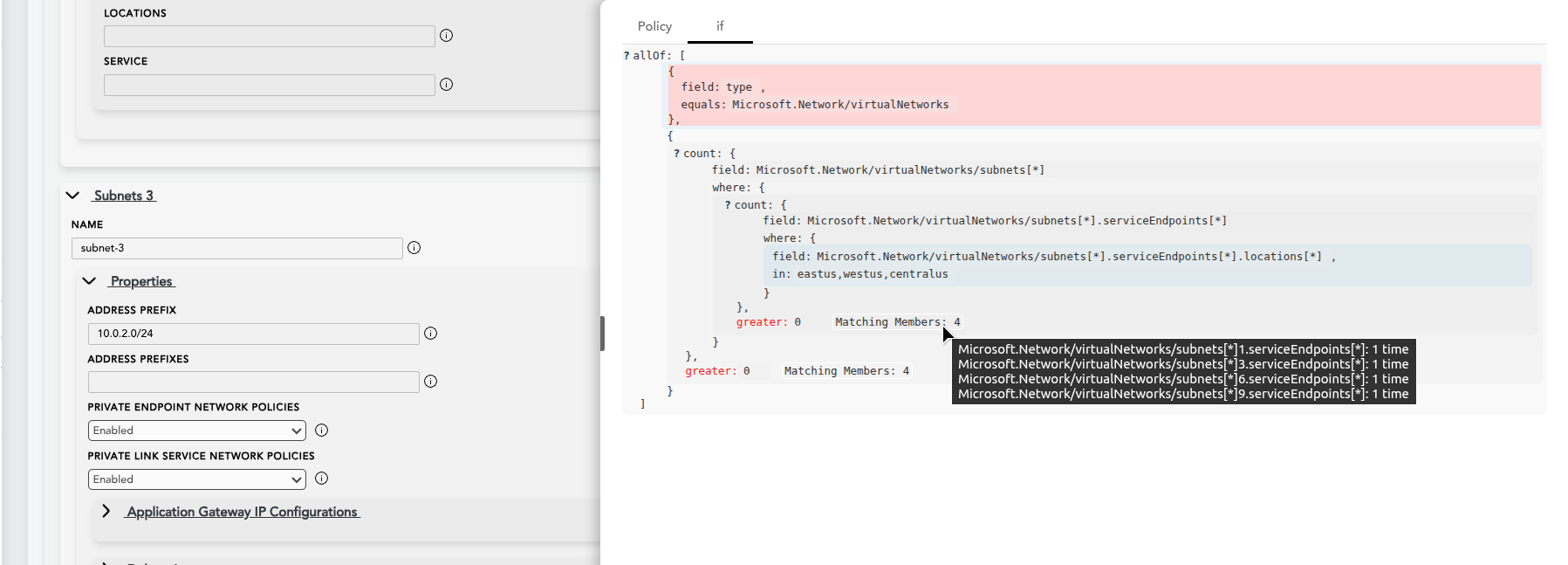Image resolution: width=1568 pixels, height=565 pixels.
Task: Open Private Endpoint Network Policies dropdown
Action: pyautogui.click(x=196, y=431)
